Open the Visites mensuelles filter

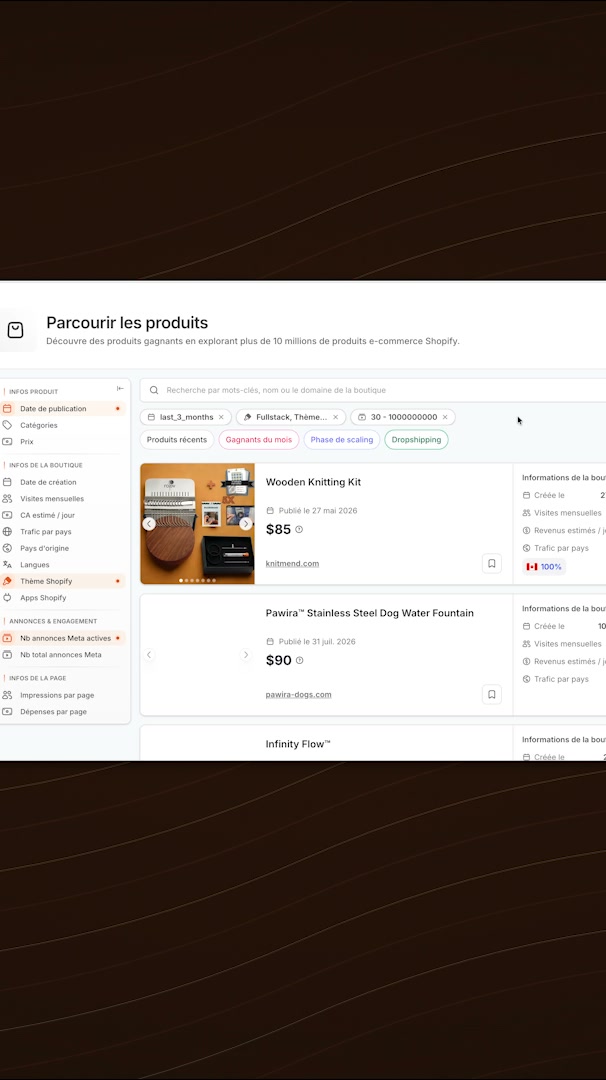63,499
